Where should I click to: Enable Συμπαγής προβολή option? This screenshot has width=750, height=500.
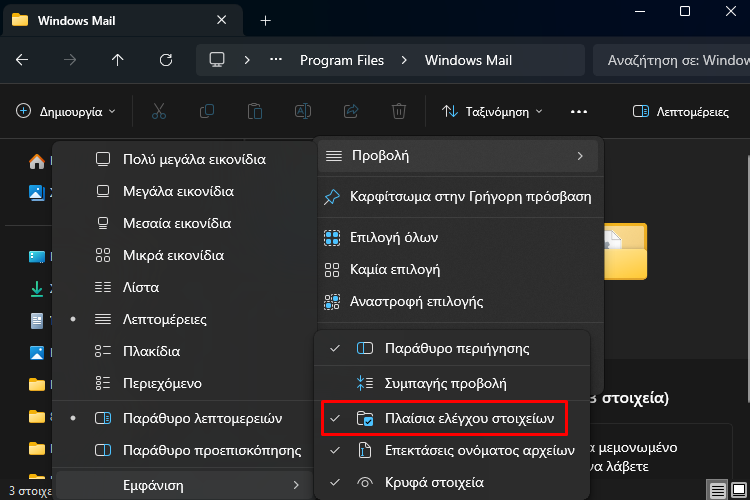pyautogui.click(x=452, y=383)
